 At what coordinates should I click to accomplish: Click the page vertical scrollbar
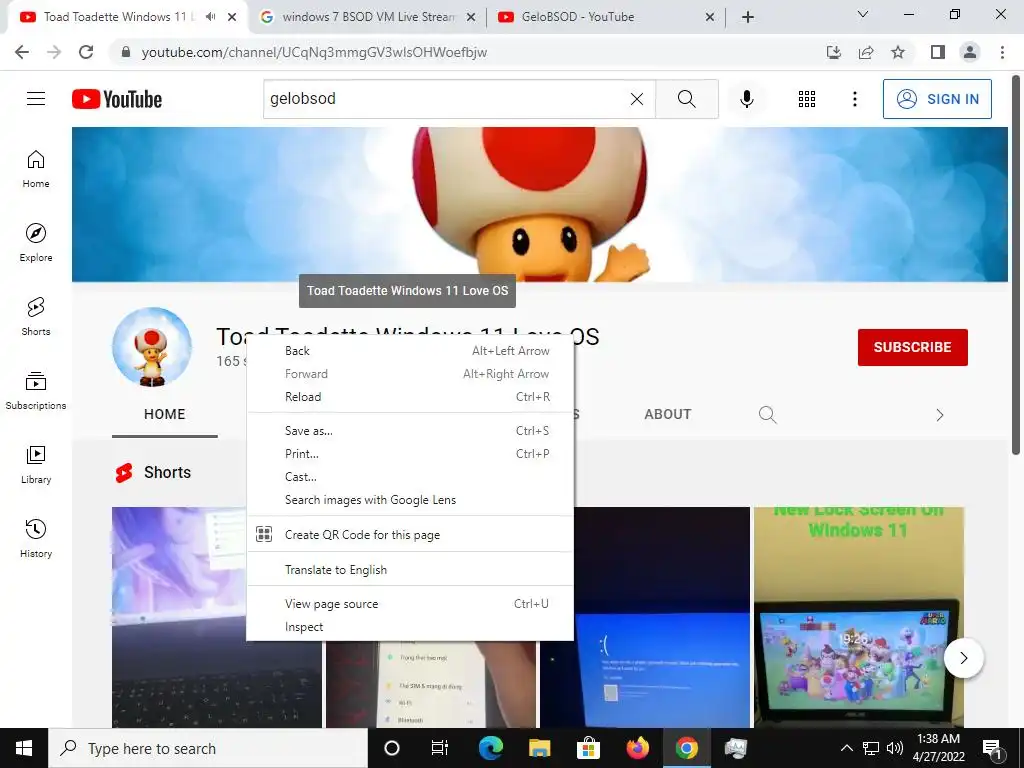point(1016,264)
